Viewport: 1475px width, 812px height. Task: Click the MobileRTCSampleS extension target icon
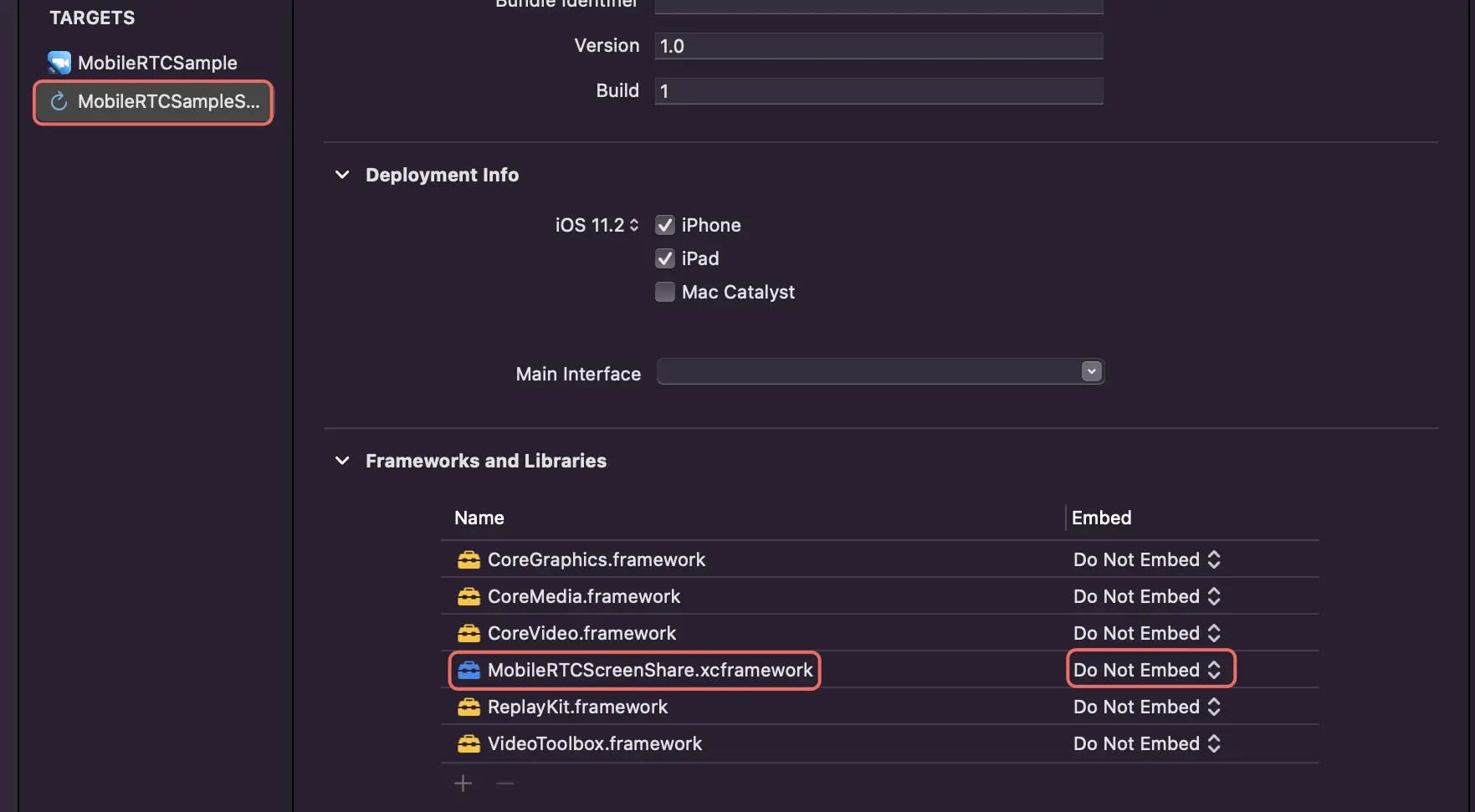(x=59, y=102)
